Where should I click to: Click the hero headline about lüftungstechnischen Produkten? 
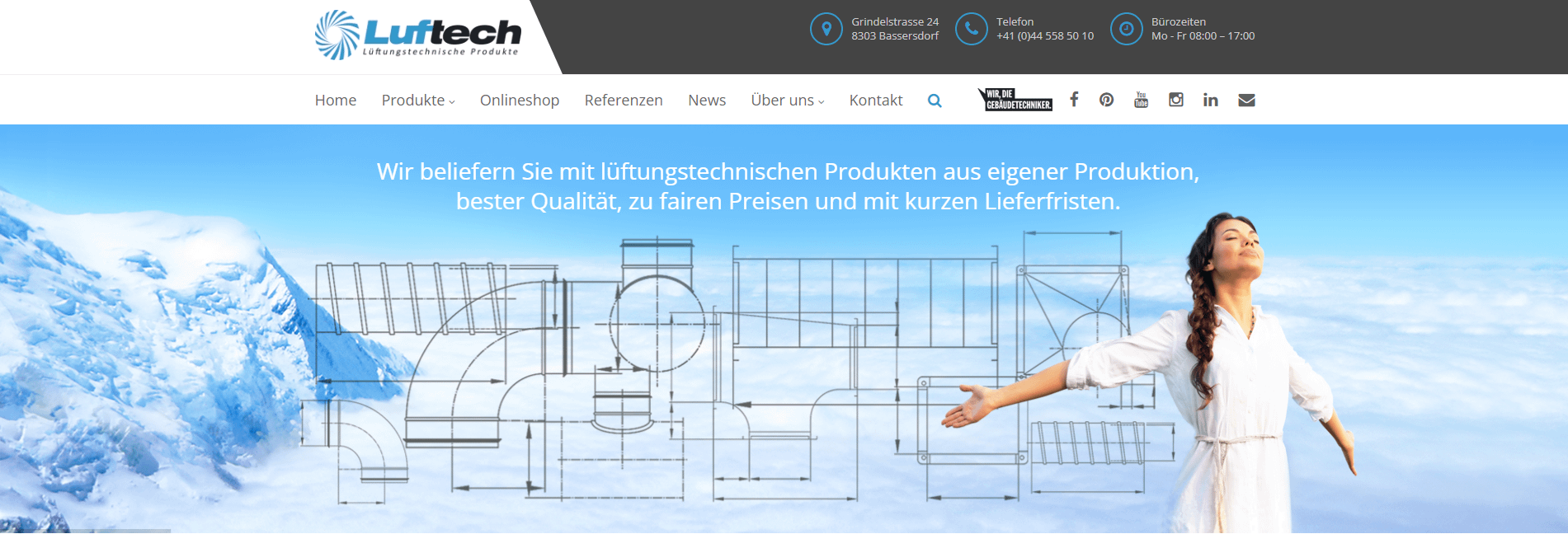[788, 186]
